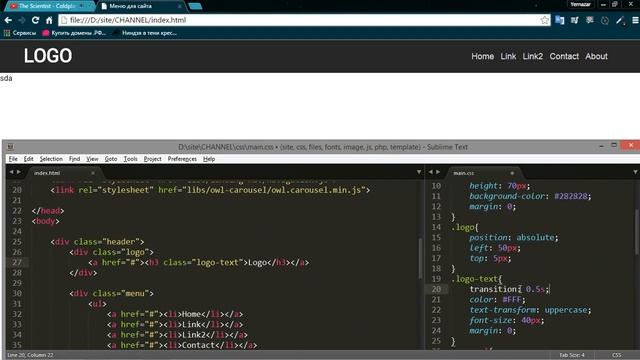Click 'uppercase' value in main.css
640x360 pixels.
566,310
